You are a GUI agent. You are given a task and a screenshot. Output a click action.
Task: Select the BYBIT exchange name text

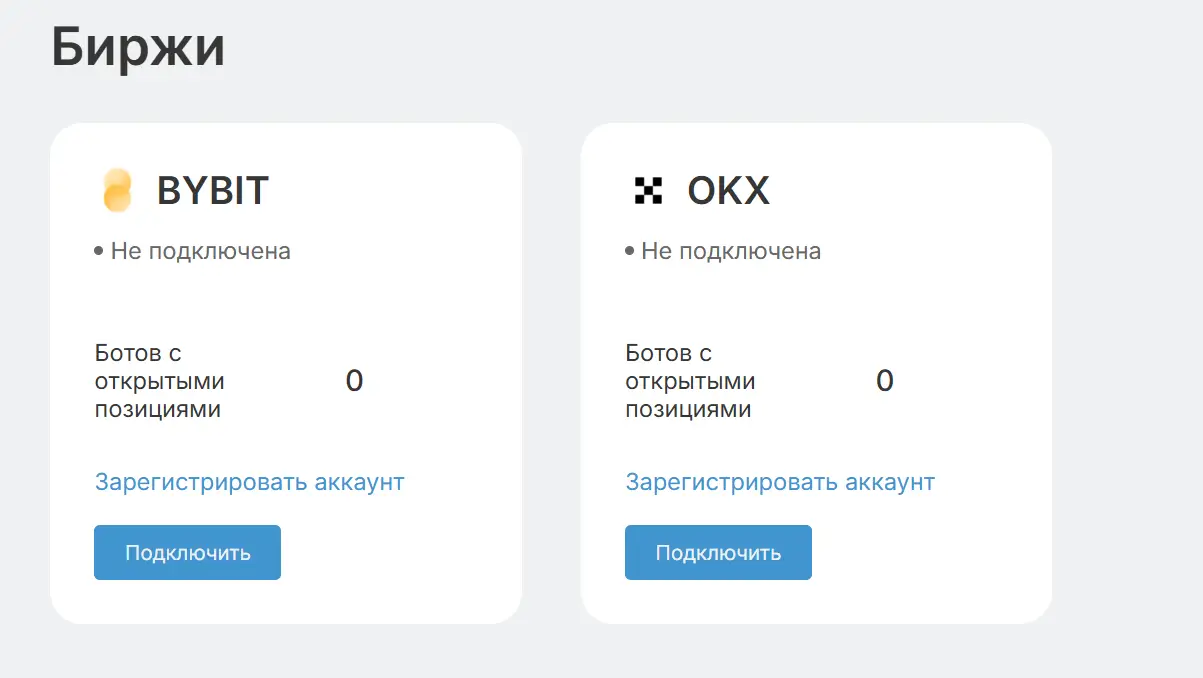(210, 190)
